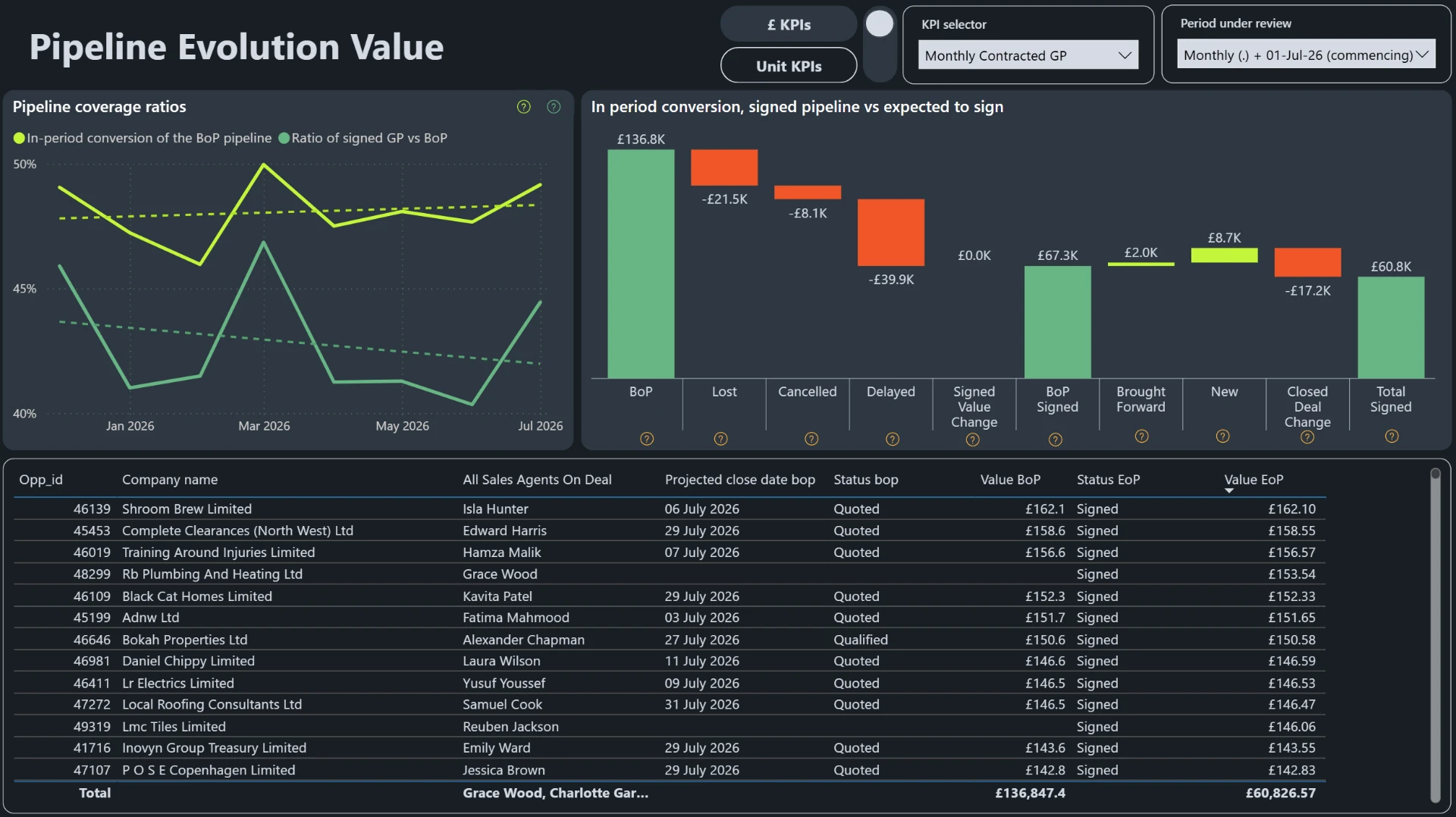The height and width of the screenshot is (817, 1456).
Task: Click the Qualified status bop cell
Action: tap(861, 640)
